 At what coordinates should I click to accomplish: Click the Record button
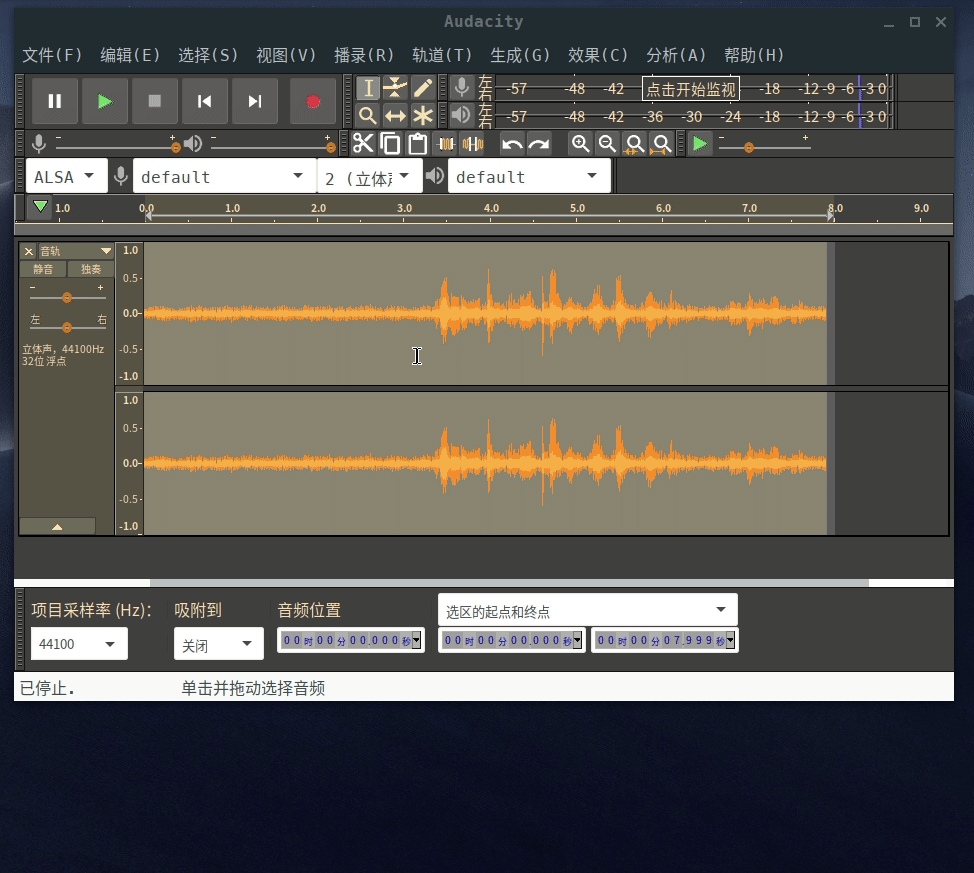point(312,101)
